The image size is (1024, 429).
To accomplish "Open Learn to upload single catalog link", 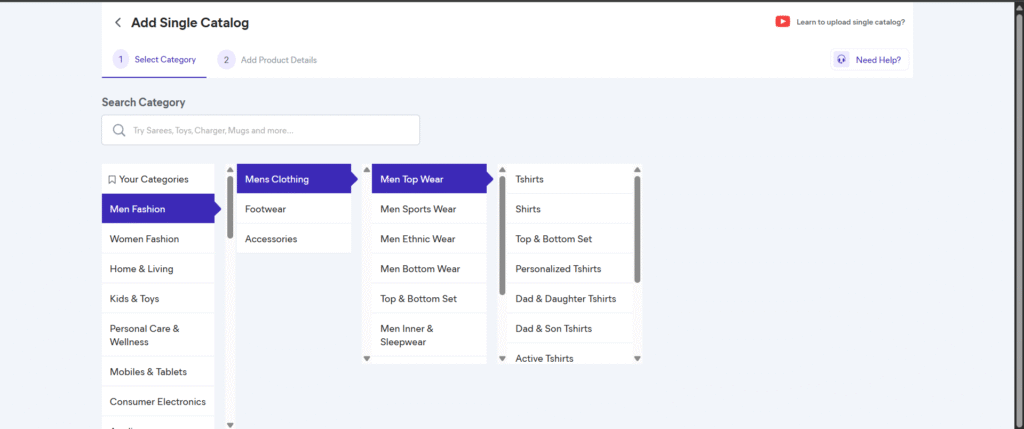I will click(850, 22).
